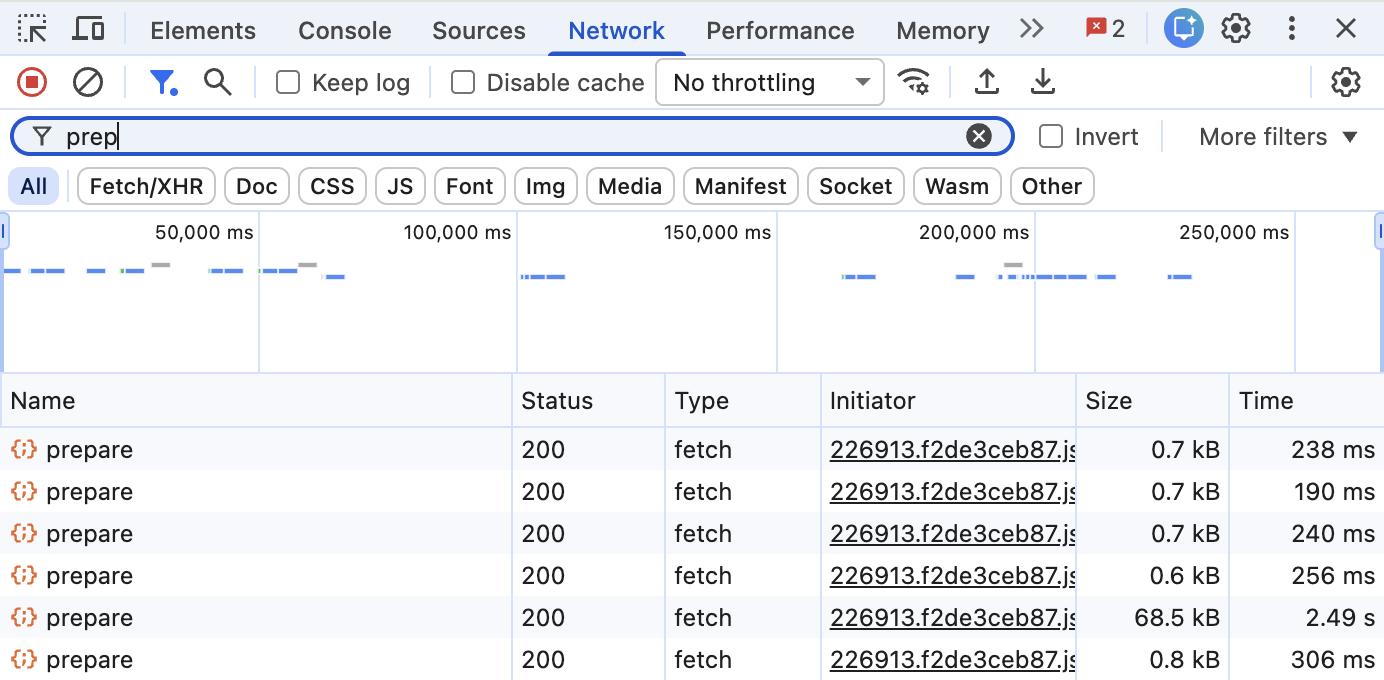The image size is (1384, 680).
Task: Filter by CSS requests
Action: [332, 186]
